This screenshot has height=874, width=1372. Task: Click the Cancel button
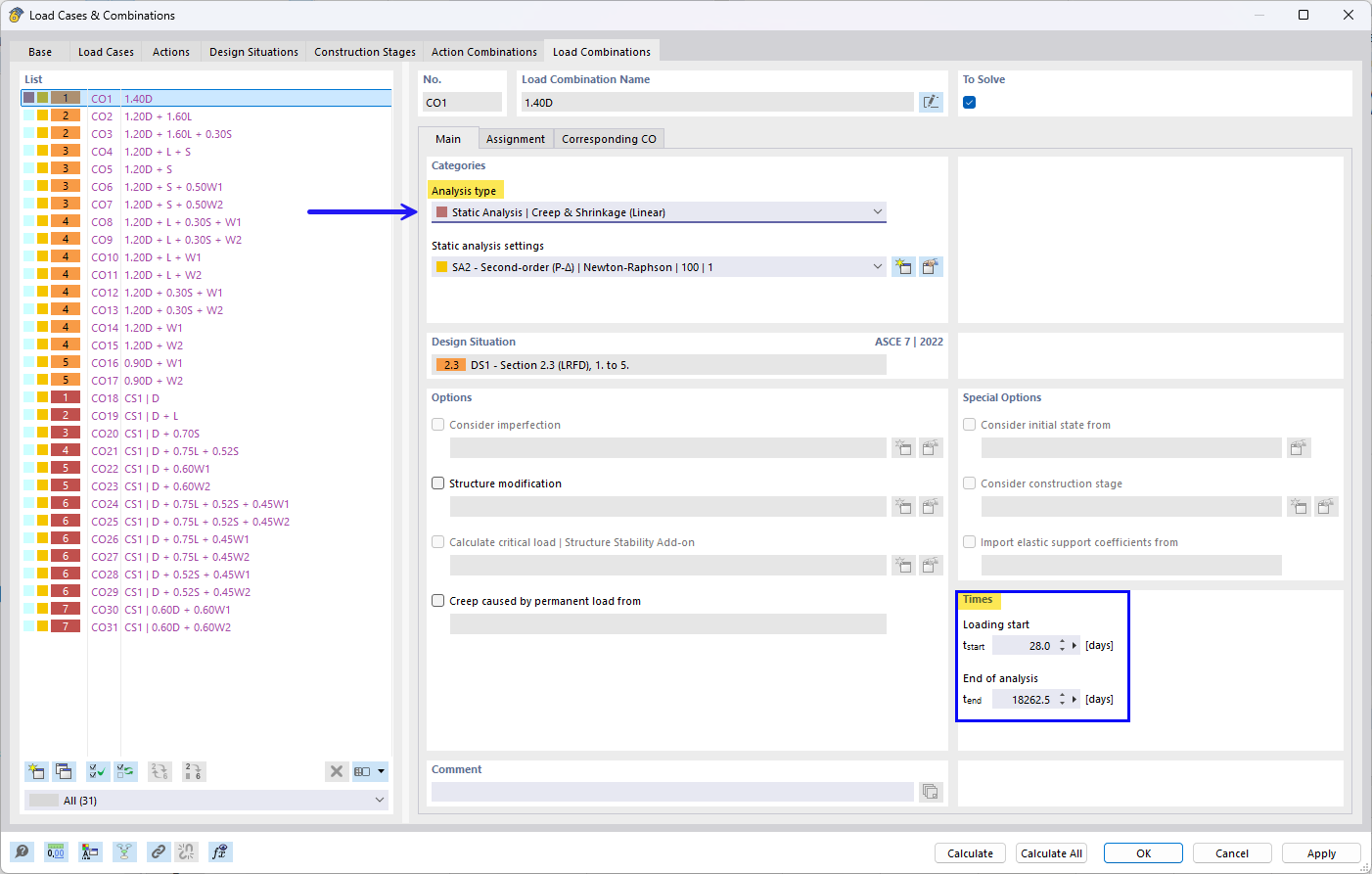pos(1232,853)
